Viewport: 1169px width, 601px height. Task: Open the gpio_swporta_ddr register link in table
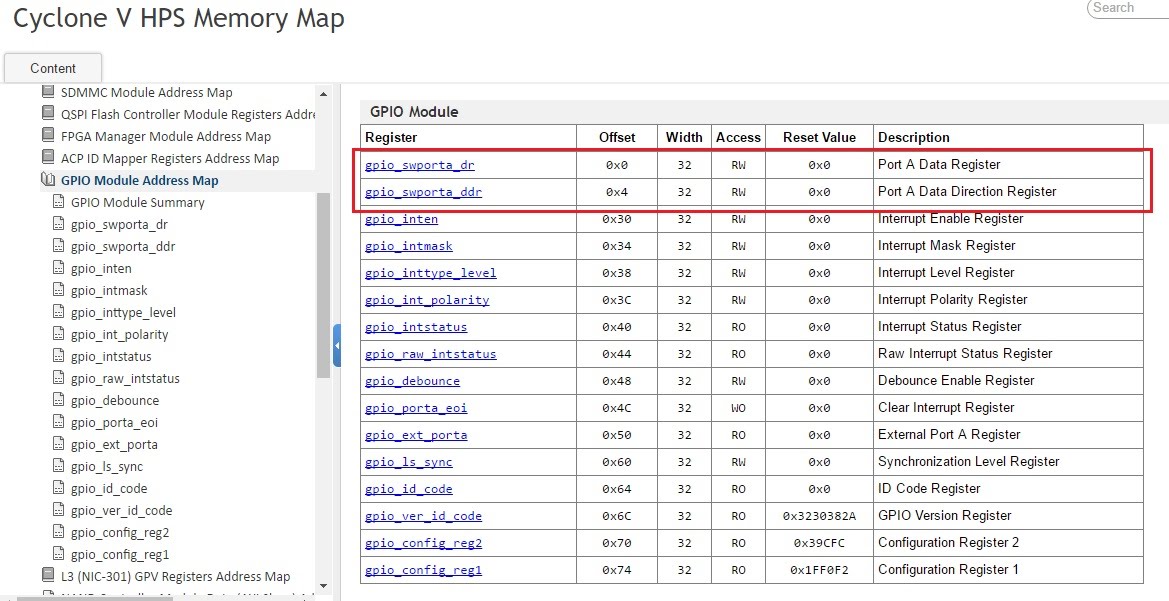(x=423, y=192)
